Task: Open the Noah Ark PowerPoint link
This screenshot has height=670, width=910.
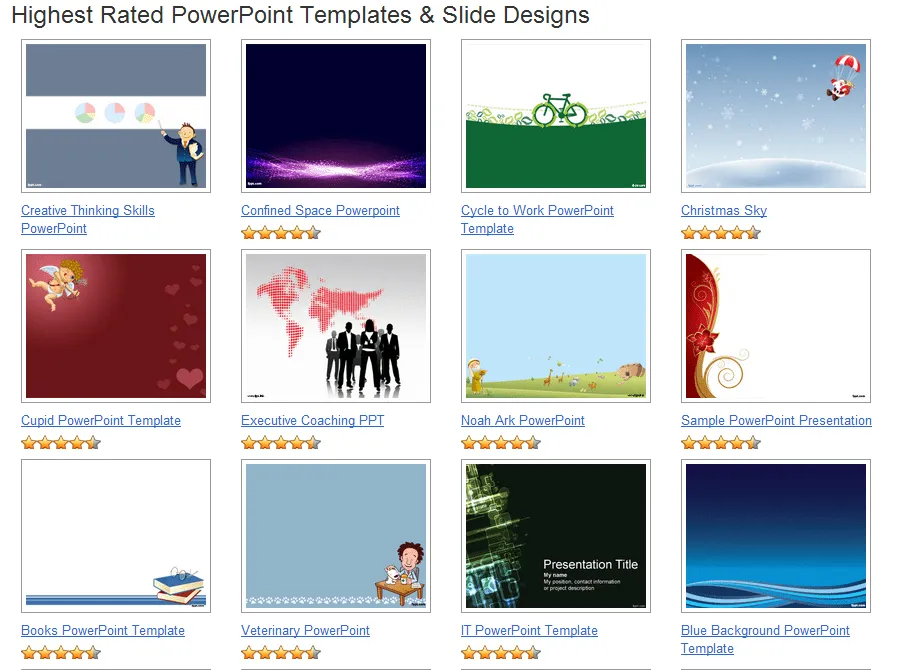Action: [522, 421]
